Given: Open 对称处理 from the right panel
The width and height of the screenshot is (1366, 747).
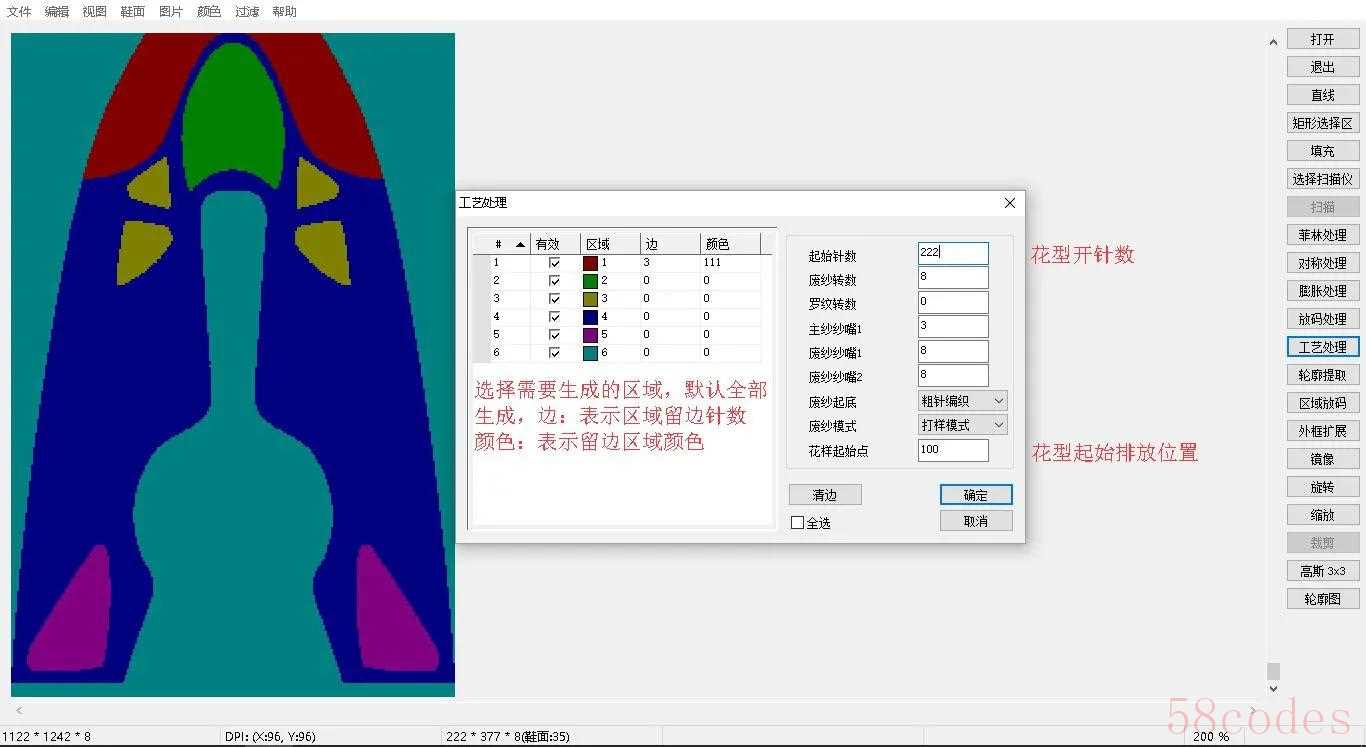Looking at the screenshot, I should click(x=1322, y=263).
